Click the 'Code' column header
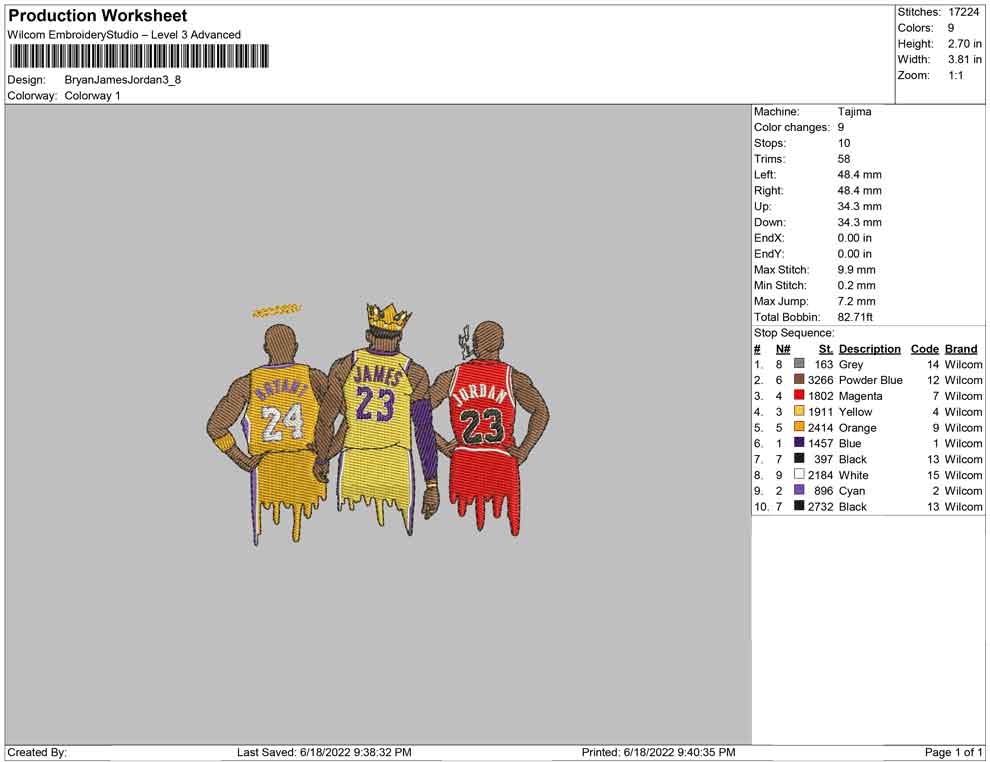This screenshot has height=762, width=990. 925,349
